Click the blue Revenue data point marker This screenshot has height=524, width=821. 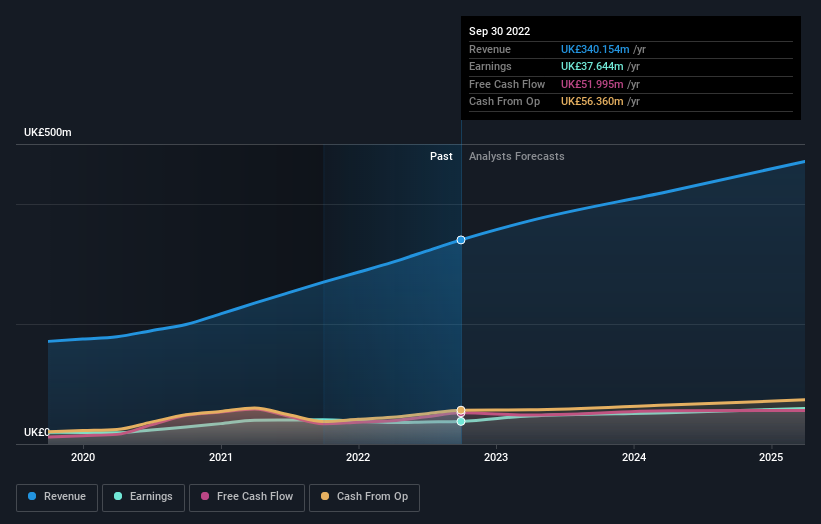[x=461, y=240]
